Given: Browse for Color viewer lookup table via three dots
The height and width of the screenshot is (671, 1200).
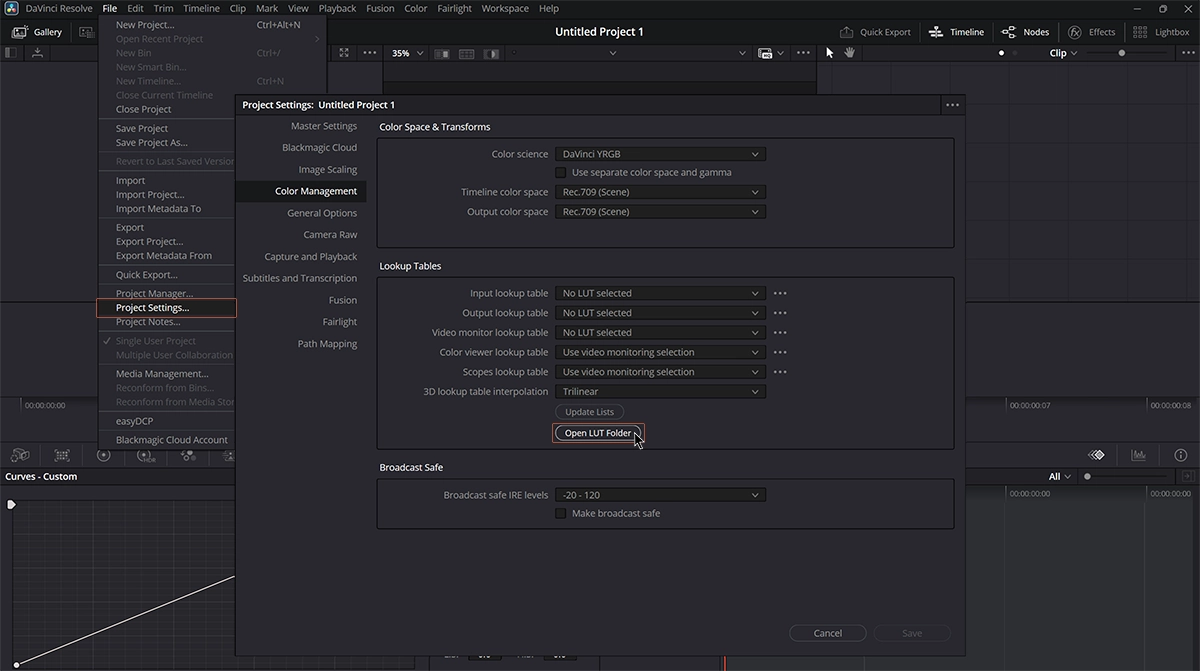Looking at the screenshot, I should (780, 352).
